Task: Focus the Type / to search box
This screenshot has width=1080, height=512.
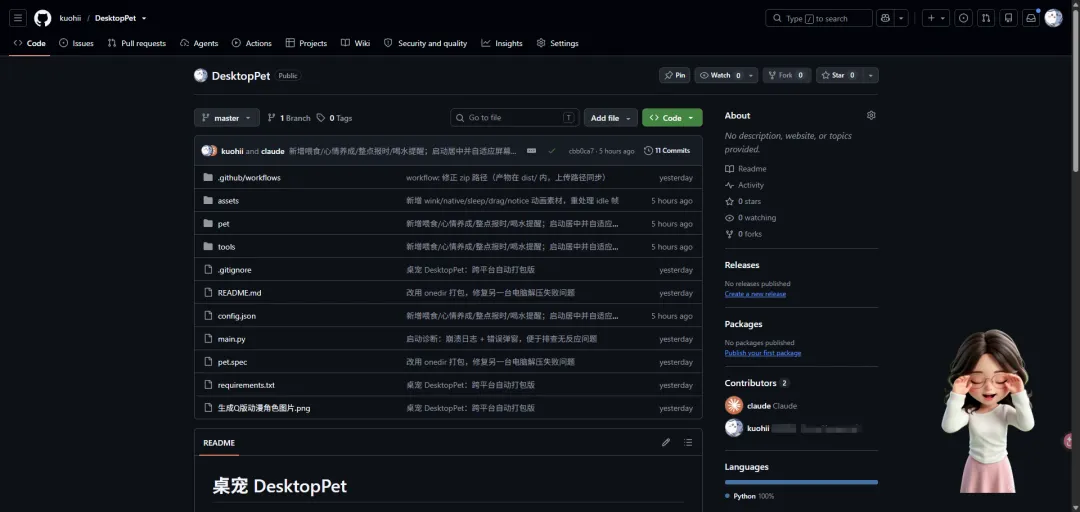Action: [818, 18]
